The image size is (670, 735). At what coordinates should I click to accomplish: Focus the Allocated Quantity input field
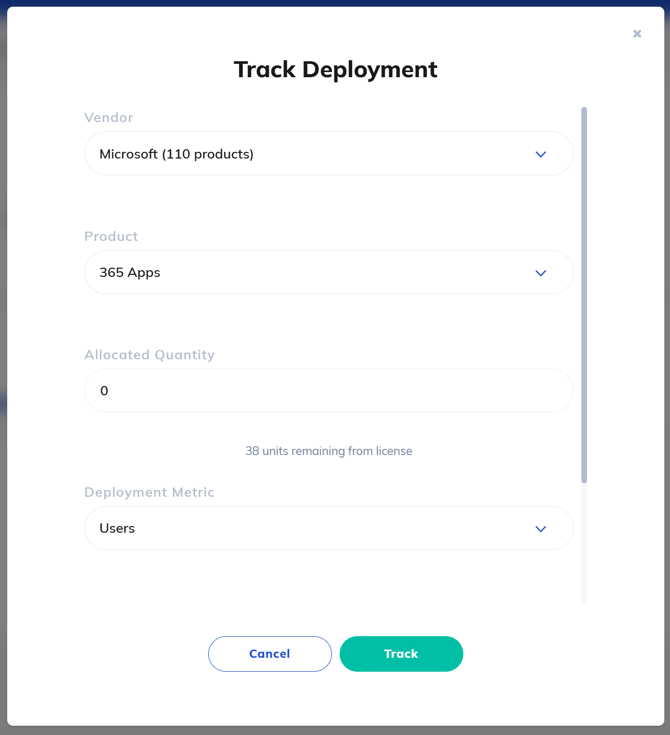click(x=329, y=391)
